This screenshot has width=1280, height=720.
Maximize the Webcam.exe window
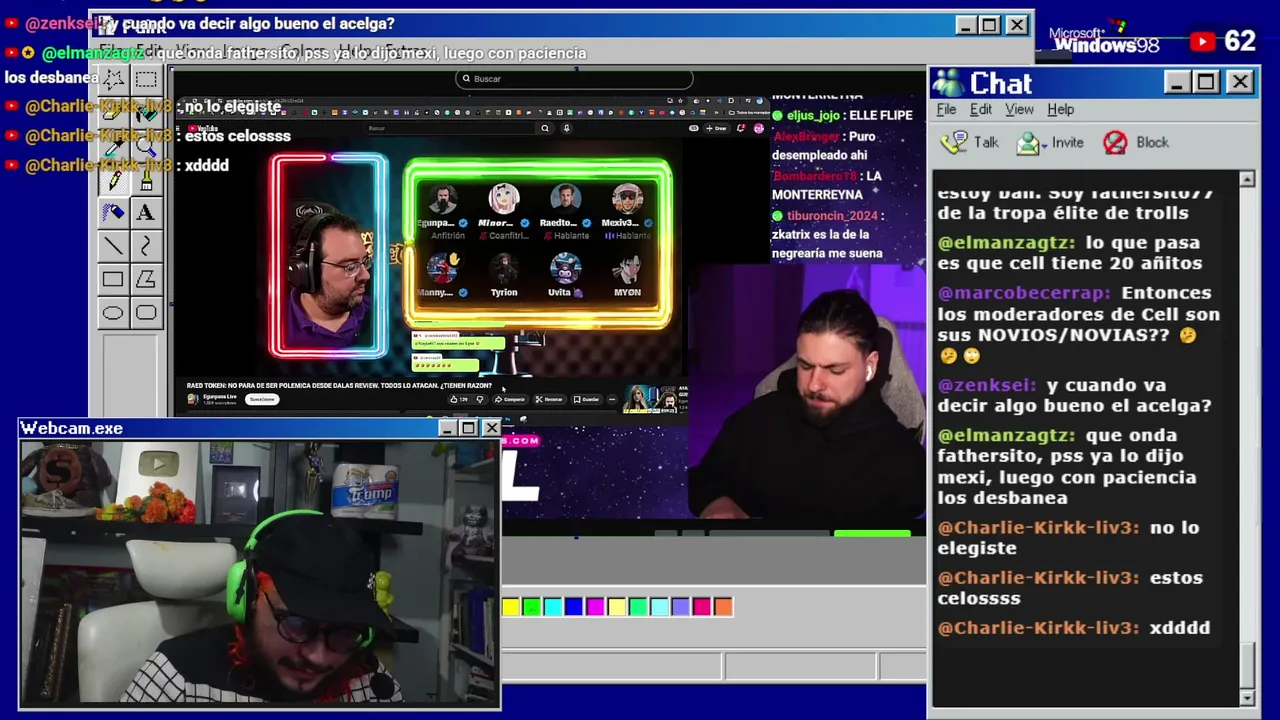[x=468, y=428]
